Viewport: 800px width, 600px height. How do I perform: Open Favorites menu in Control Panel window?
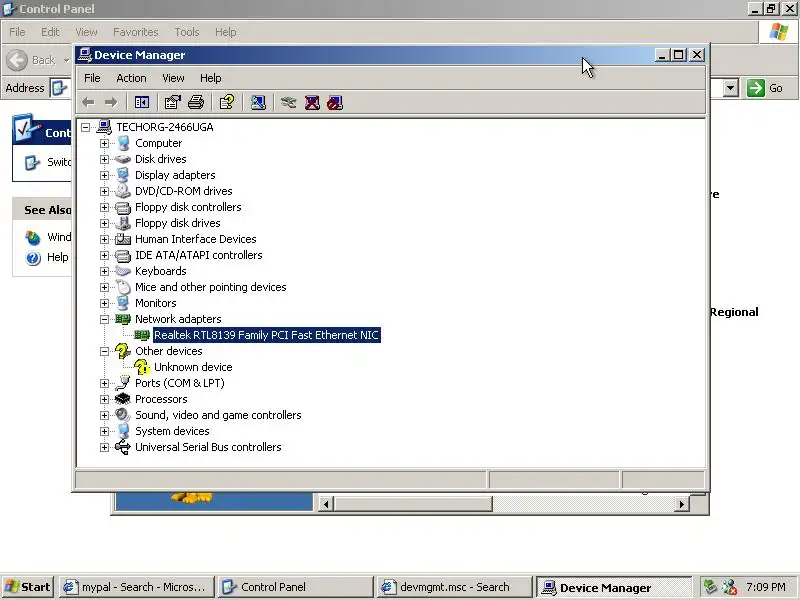click(x=136, y=32)
